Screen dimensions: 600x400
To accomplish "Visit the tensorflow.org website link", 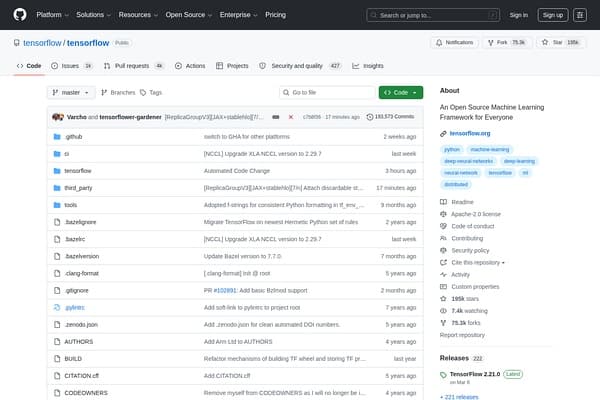I will click(470, 134).
